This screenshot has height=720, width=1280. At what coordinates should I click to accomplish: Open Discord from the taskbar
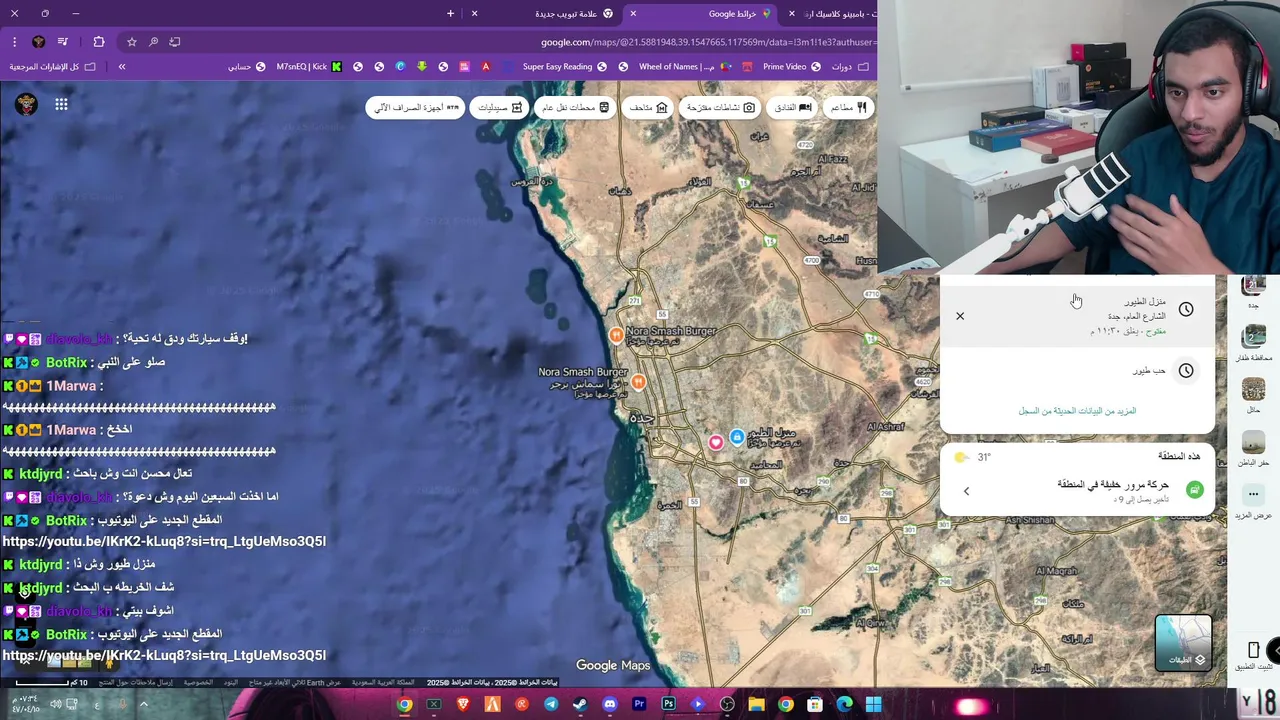pos(610,704)
